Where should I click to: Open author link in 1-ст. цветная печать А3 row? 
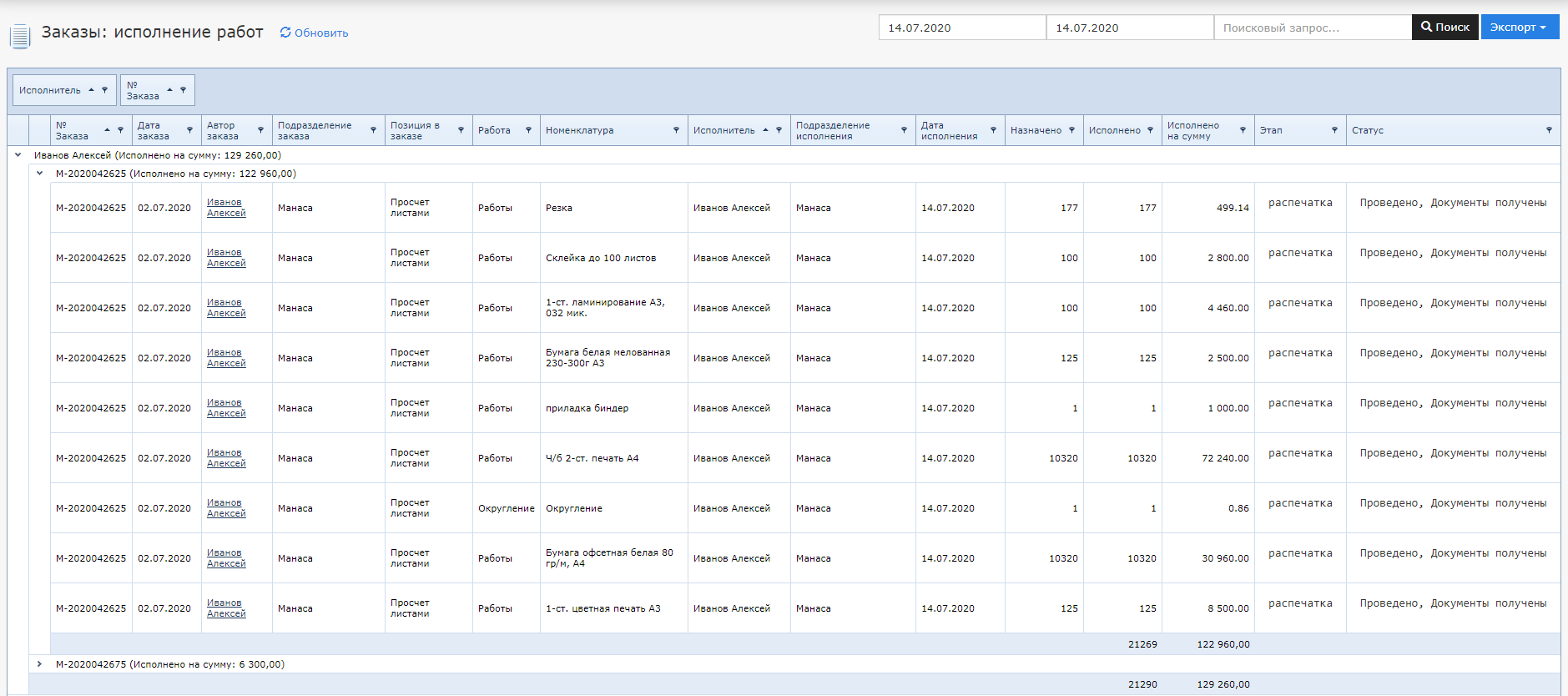coord(226,608)
